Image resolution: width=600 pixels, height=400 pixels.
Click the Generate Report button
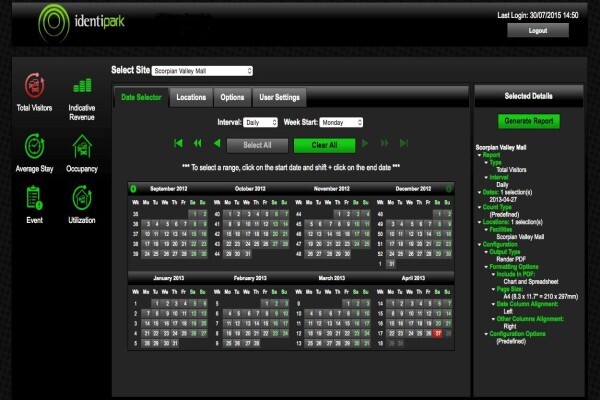(529, 121)
